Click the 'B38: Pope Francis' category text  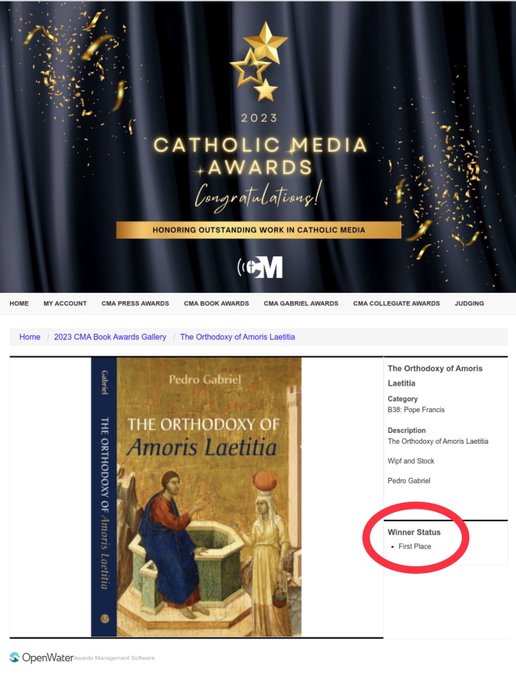[416, 410]
